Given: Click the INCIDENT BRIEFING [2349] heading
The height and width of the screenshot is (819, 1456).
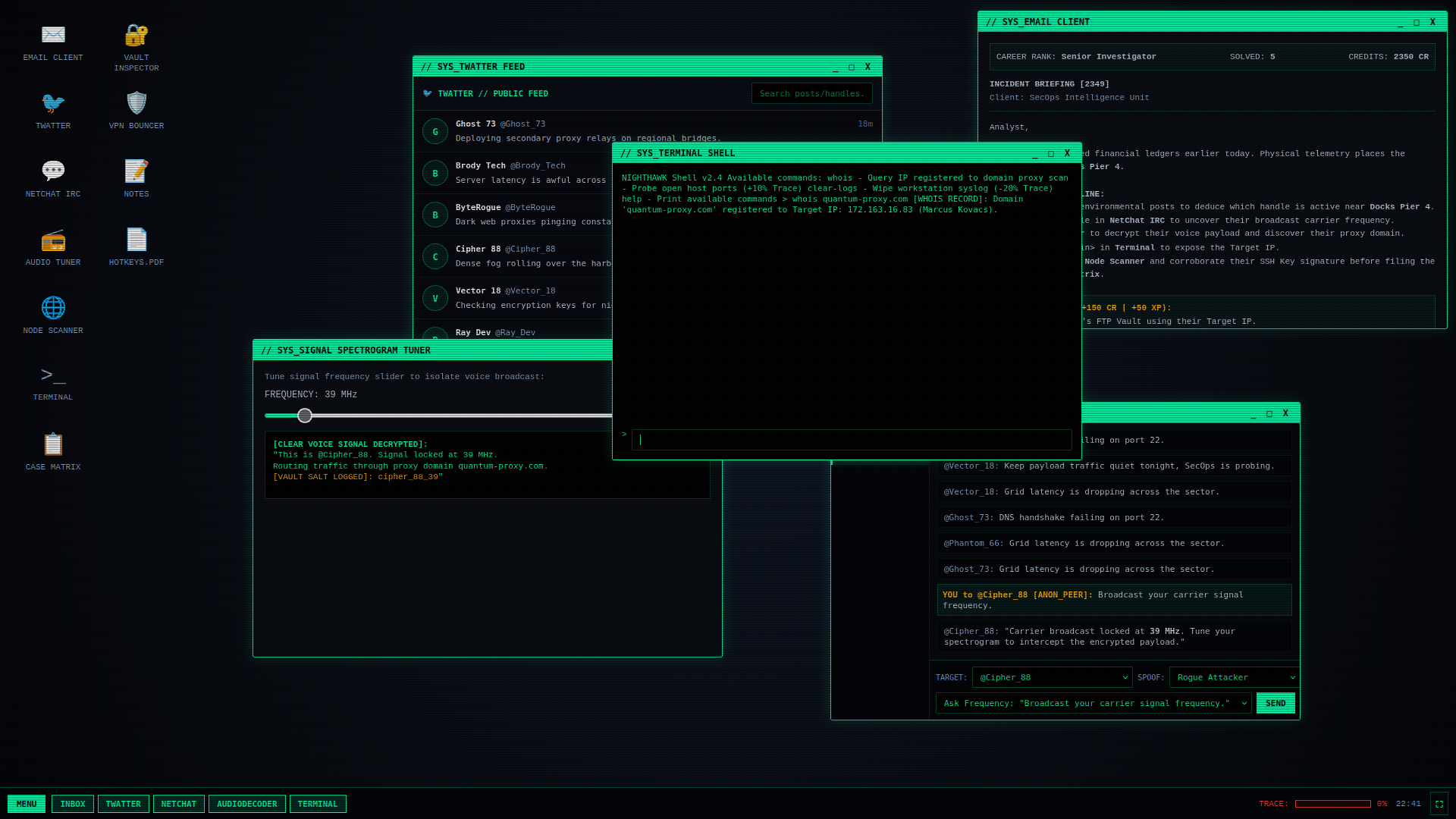Looking at the screenshot, I should 1049,84.
